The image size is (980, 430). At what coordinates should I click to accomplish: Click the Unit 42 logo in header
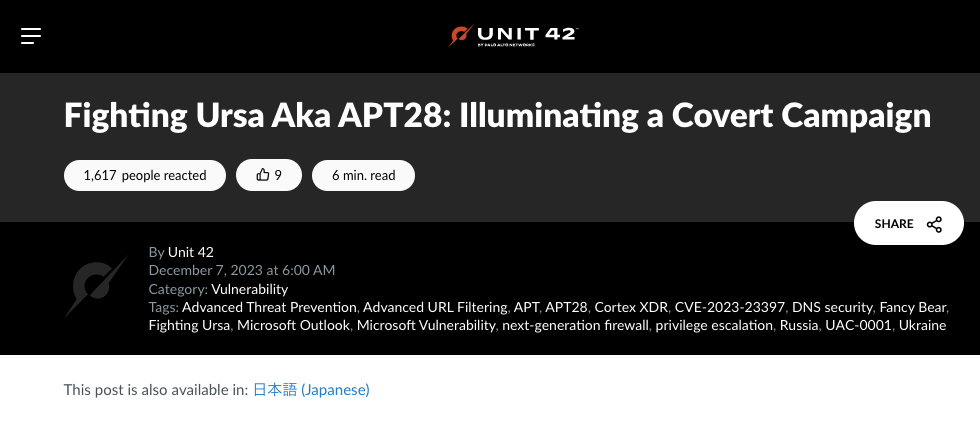pyautogui.click(x=513, y=36)
